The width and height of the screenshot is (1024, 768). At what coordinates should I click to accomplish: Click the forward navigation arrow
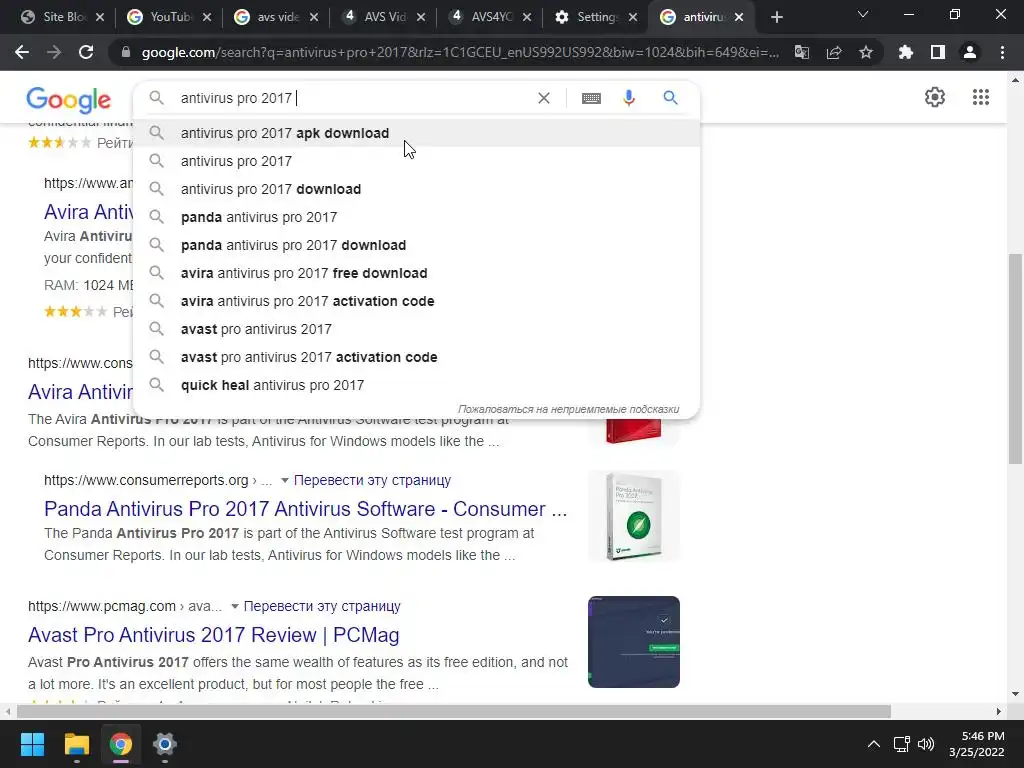click(x=54, y=52)
